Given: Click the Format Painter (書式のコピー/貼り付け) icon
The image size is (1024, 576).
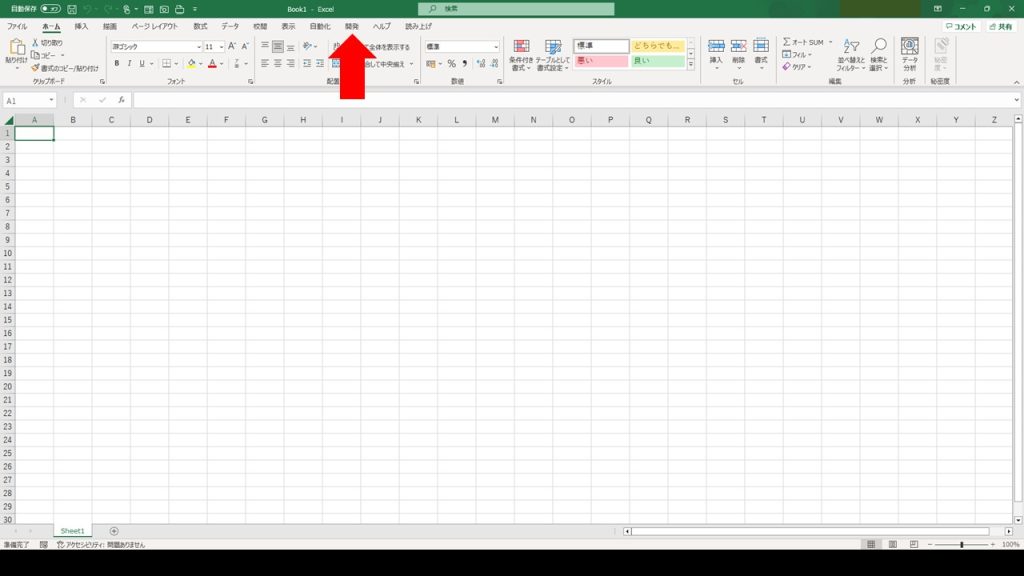Looking at the screenshot, I should 35,68.
